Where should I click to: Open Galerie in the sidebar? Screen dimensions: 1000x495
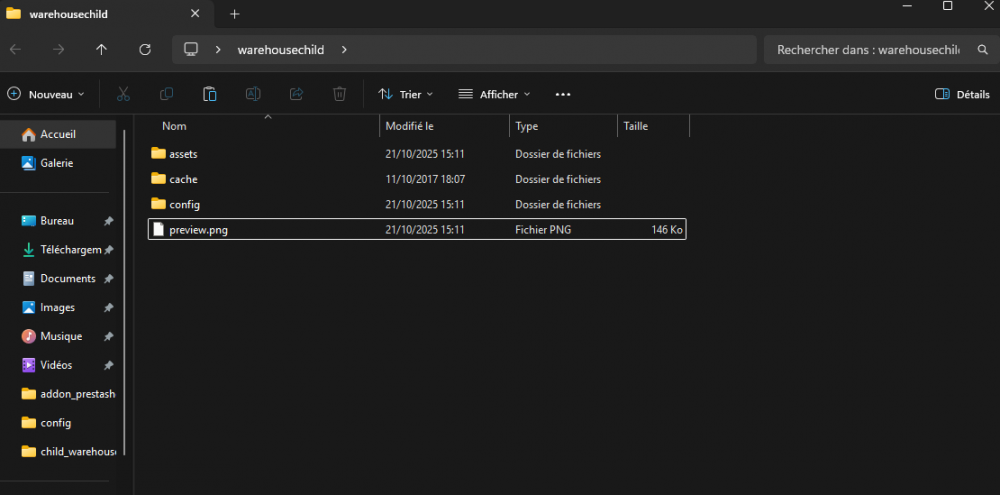[x=58, y=163]
